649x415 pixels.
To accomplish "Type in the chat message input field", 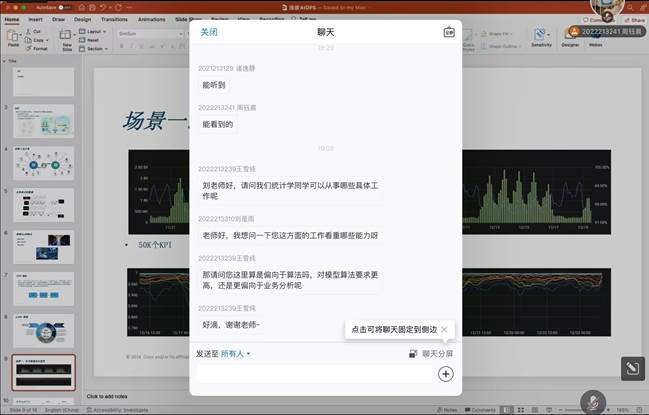I will click(x=315, y=374).
